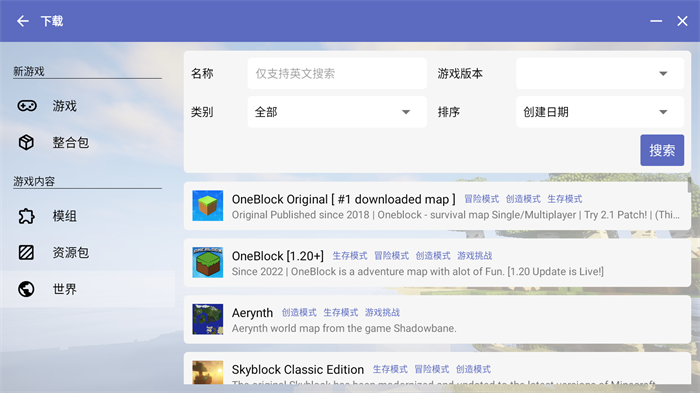Focus the 名称 search input field
700x393 pixels.
point(337,73)
